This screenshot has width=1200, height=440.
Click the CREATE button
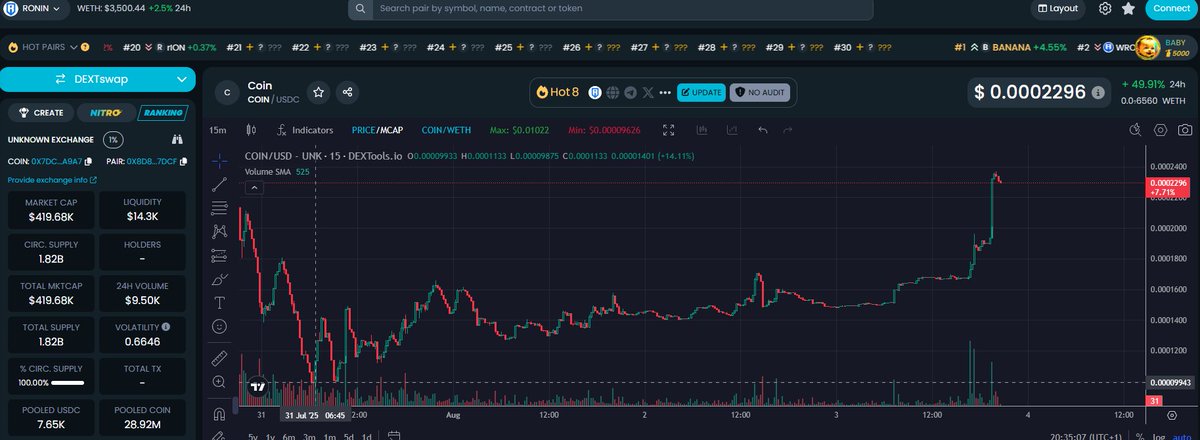click(42, 113)
